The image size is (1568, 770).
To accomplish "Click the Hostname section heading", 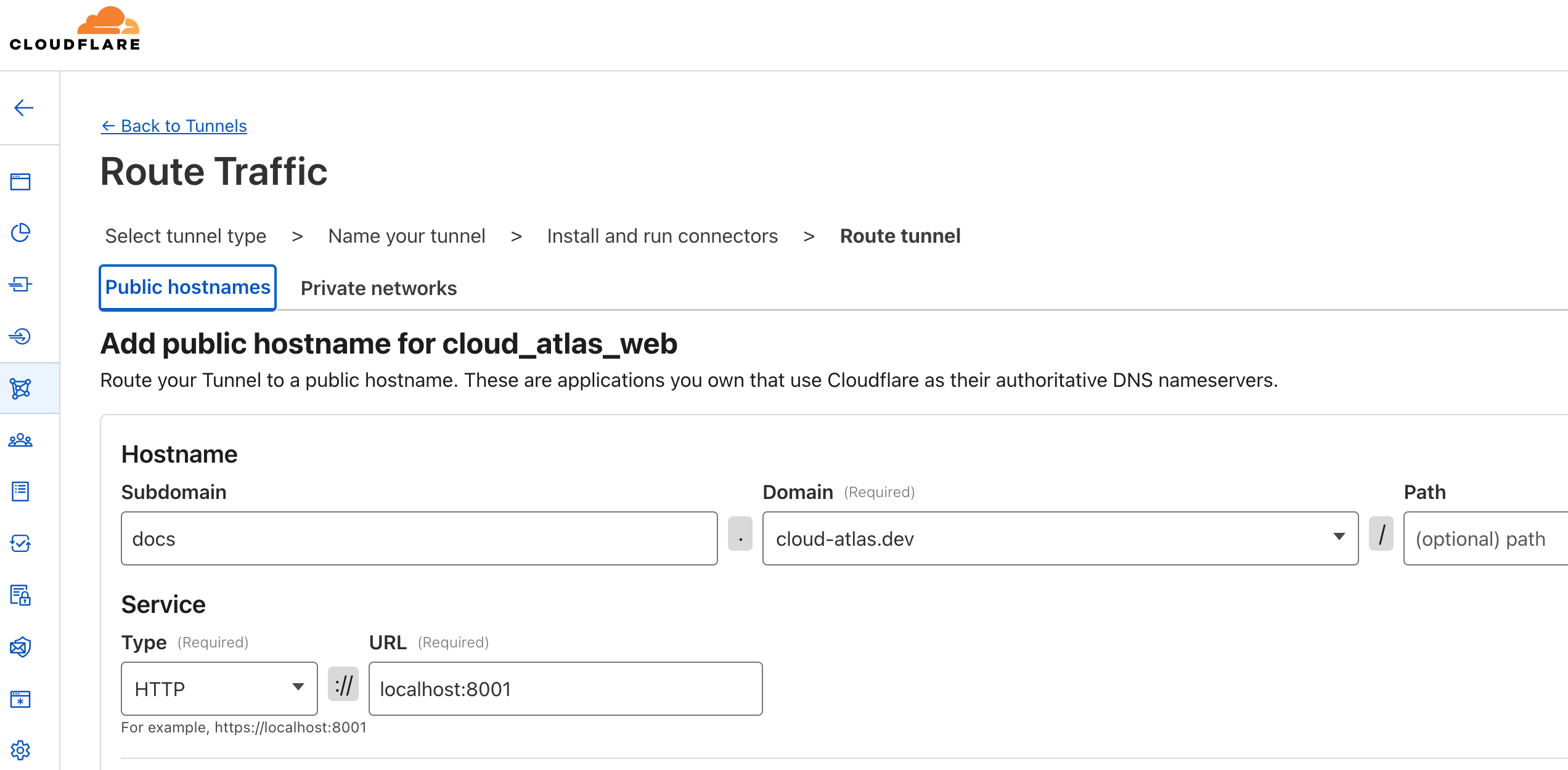I will pyautogui.click(x=179, y=455).
